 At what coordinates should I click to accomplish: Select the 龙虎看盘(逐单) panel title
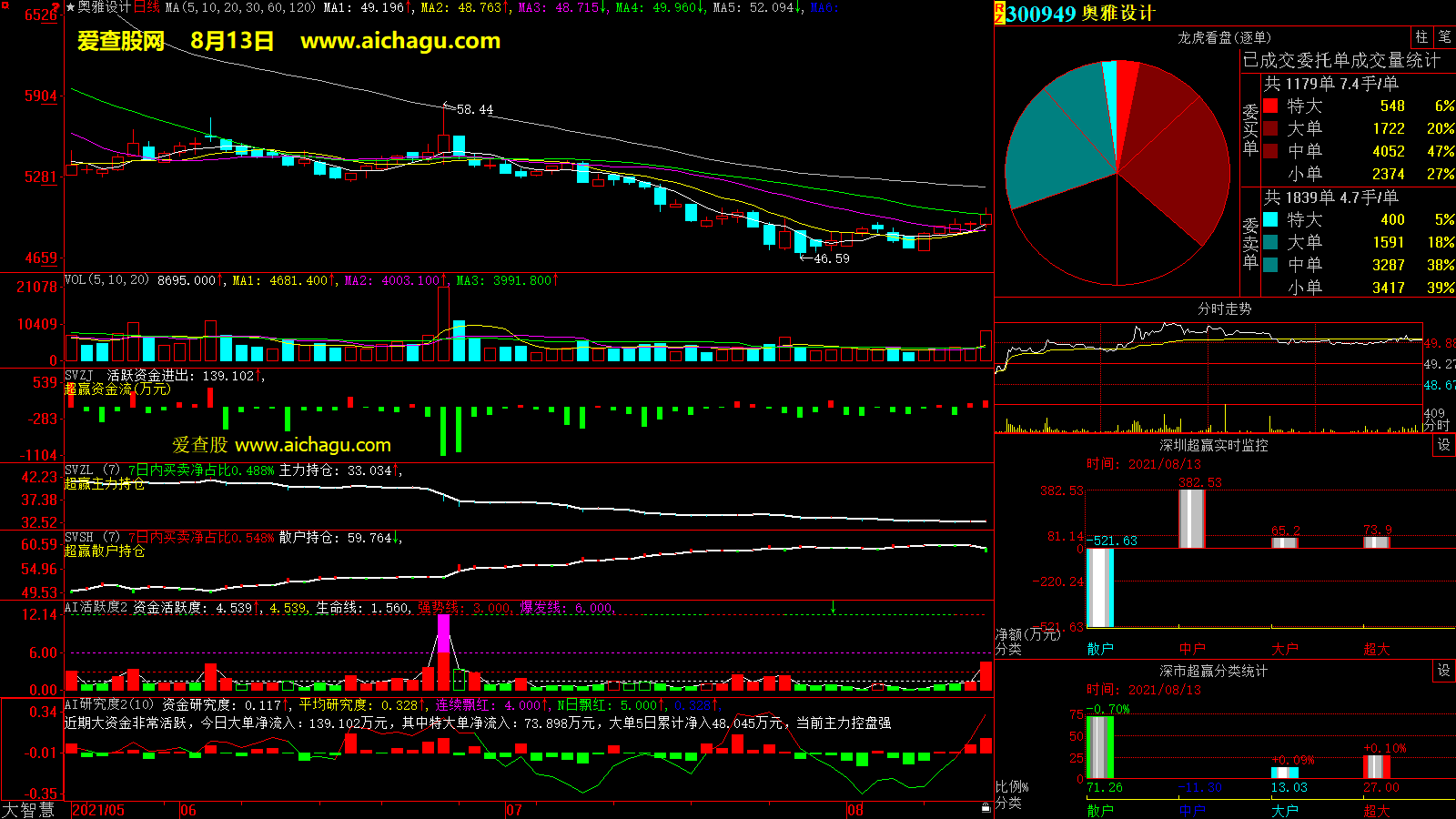[x=1224, y=37]
